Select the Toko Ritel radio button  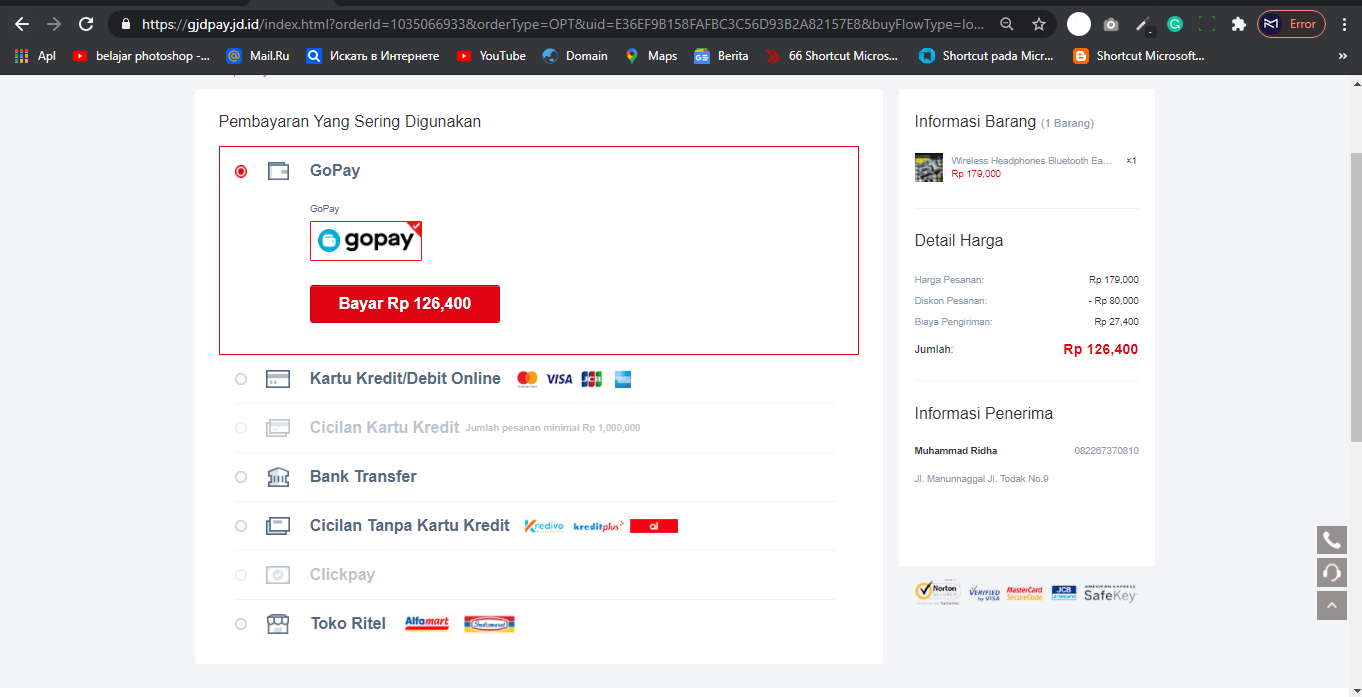pyautogui.click(x=241, y=624)
